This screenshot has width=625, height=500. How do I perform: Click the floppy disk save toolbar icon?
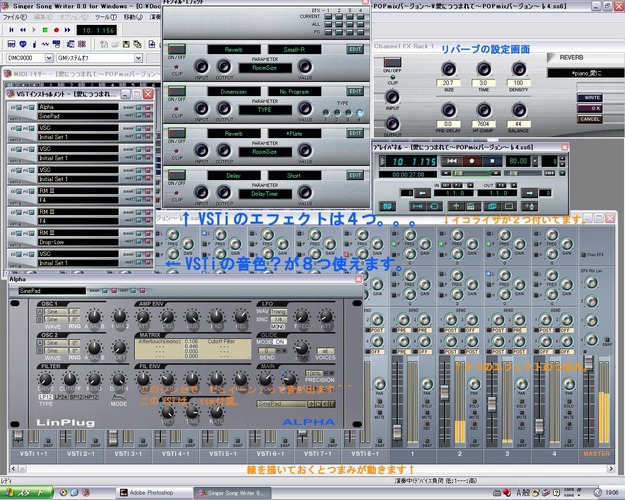click(126, 44)
